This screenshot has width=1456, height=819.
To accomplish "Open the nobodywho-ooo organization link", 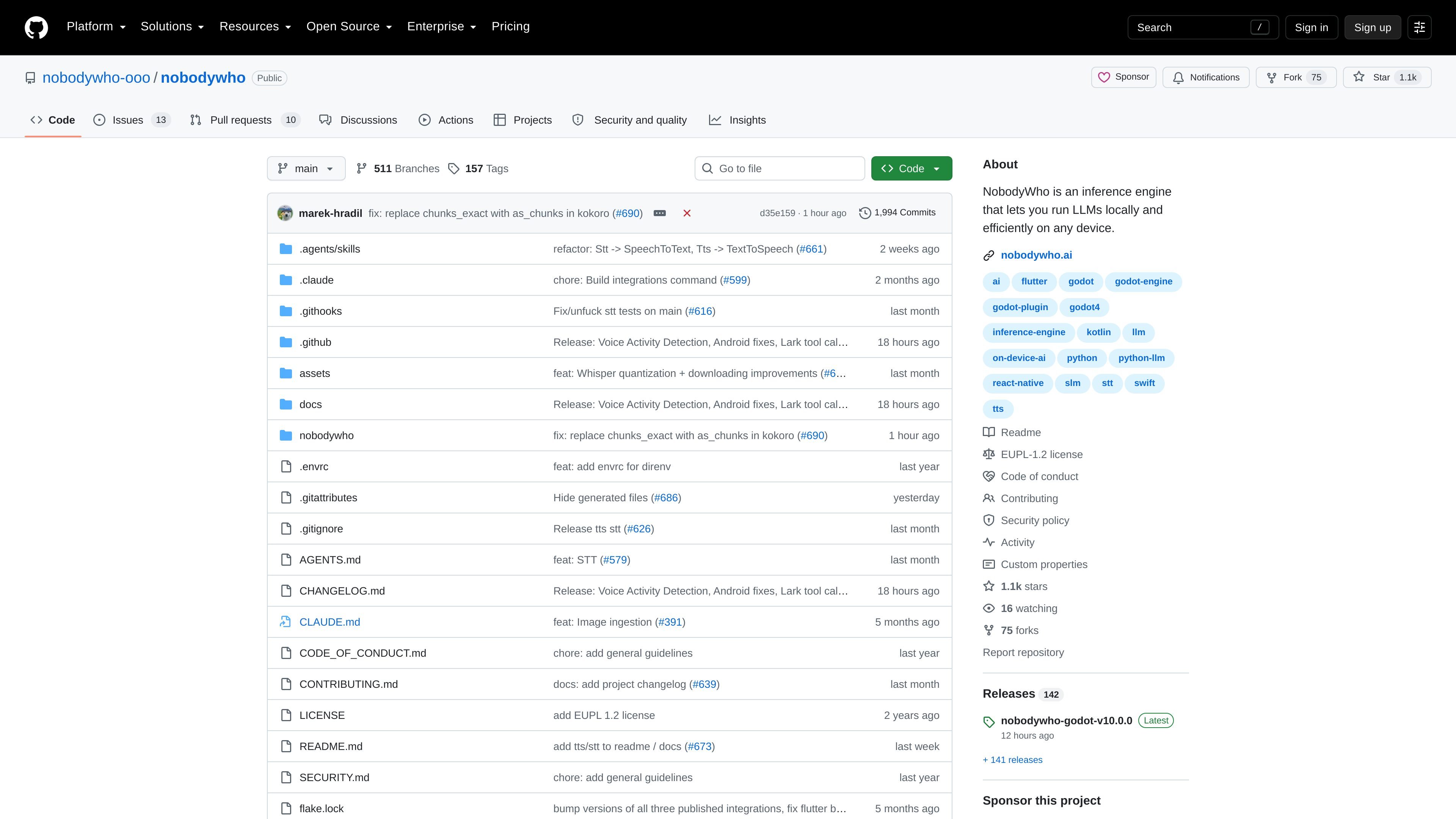I will 96,78.
